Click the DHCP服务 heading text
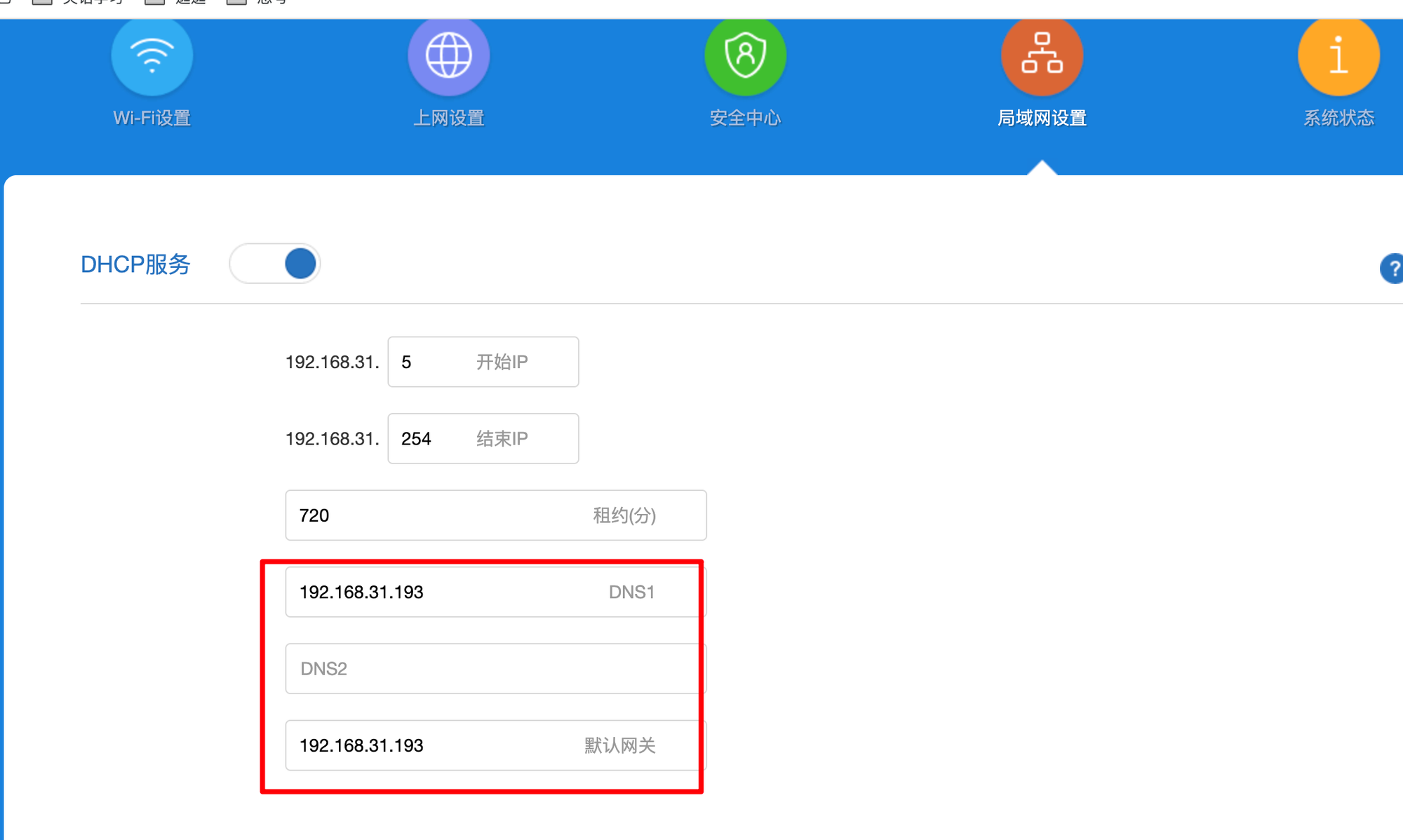Image resolution: width=1403 pixels, height=840 pixels. coord(135,264)
